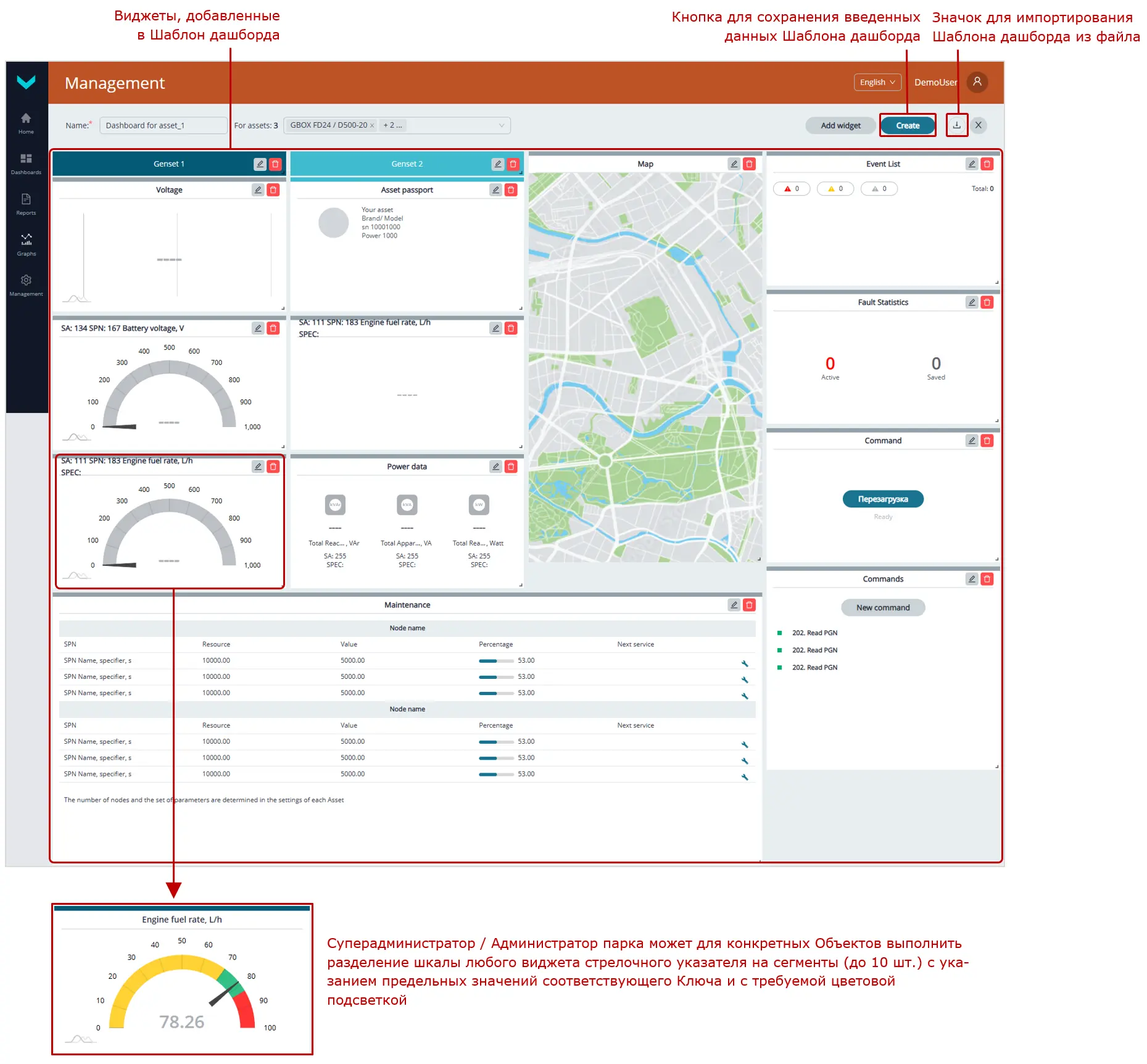The width and height of the screenshot is (1147, 1064).
Task: Edit the Power data widget
Action: [495, 467]
